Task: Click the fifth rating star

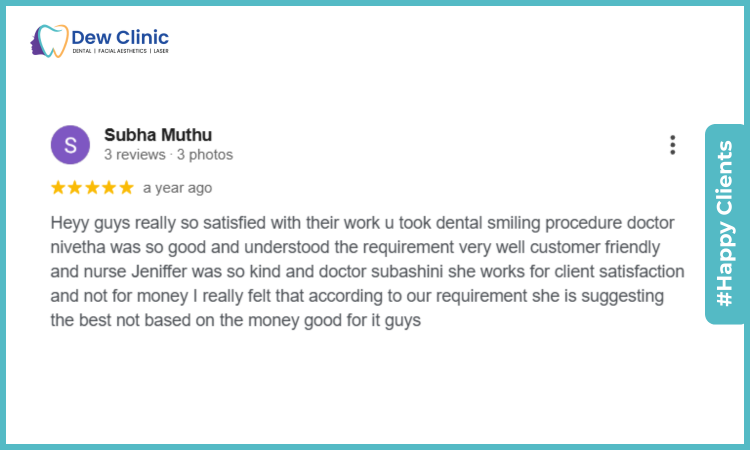Action: [x=126, y=187]
